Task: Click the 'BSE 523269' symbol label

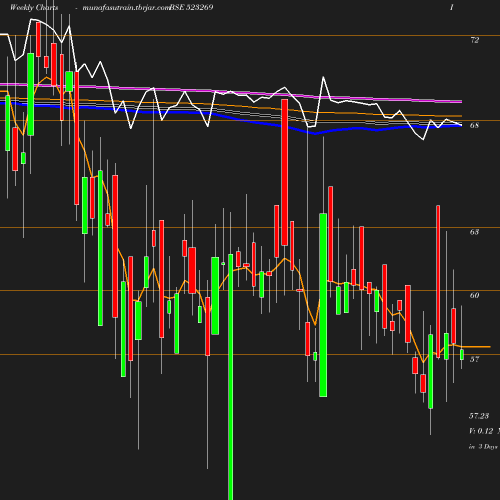Action: 191,7
